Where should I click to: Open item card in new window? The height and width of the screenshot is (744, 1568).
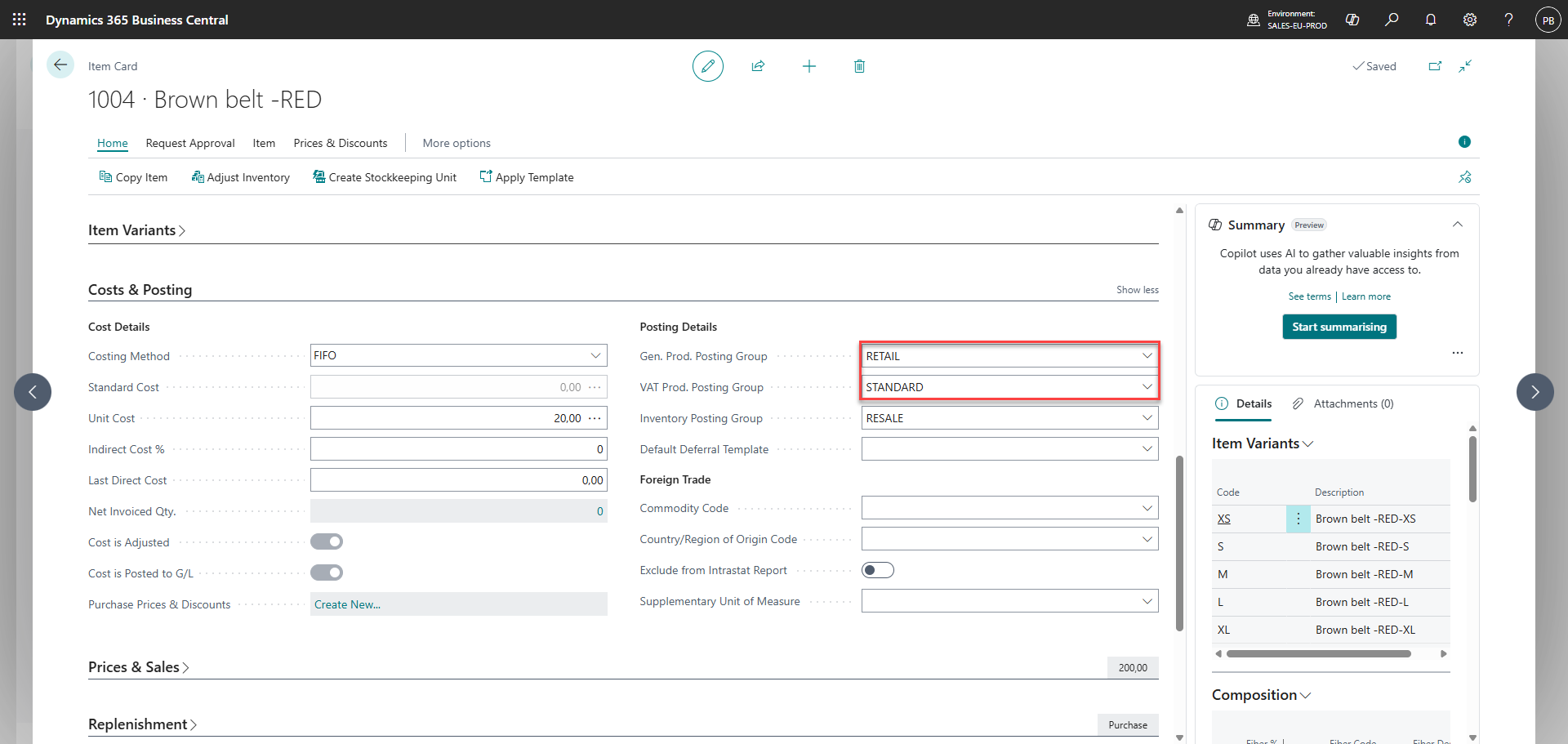(x=1435, y=66)
